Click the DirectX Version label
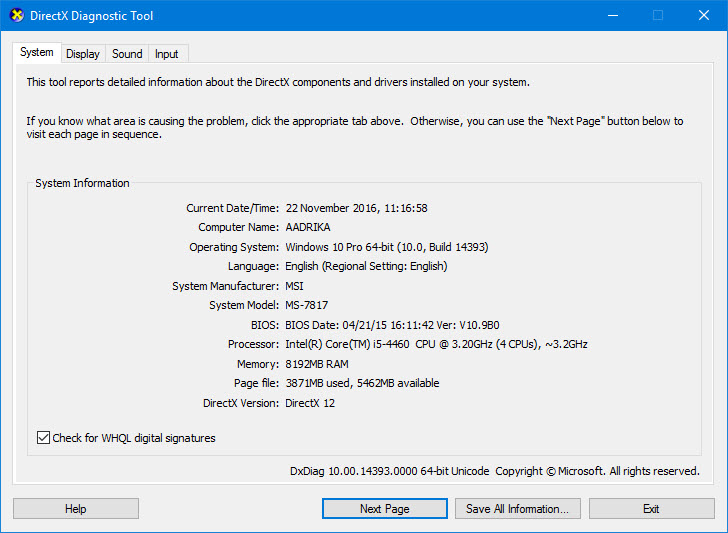Screen dimensions: 728x533 241,403
